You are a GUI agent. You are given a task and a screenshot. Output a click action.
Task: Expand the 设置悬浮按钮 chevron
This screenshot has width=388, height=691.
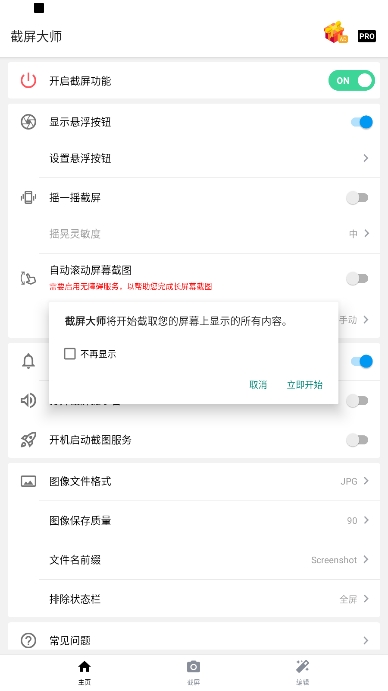tap(366, 158)
